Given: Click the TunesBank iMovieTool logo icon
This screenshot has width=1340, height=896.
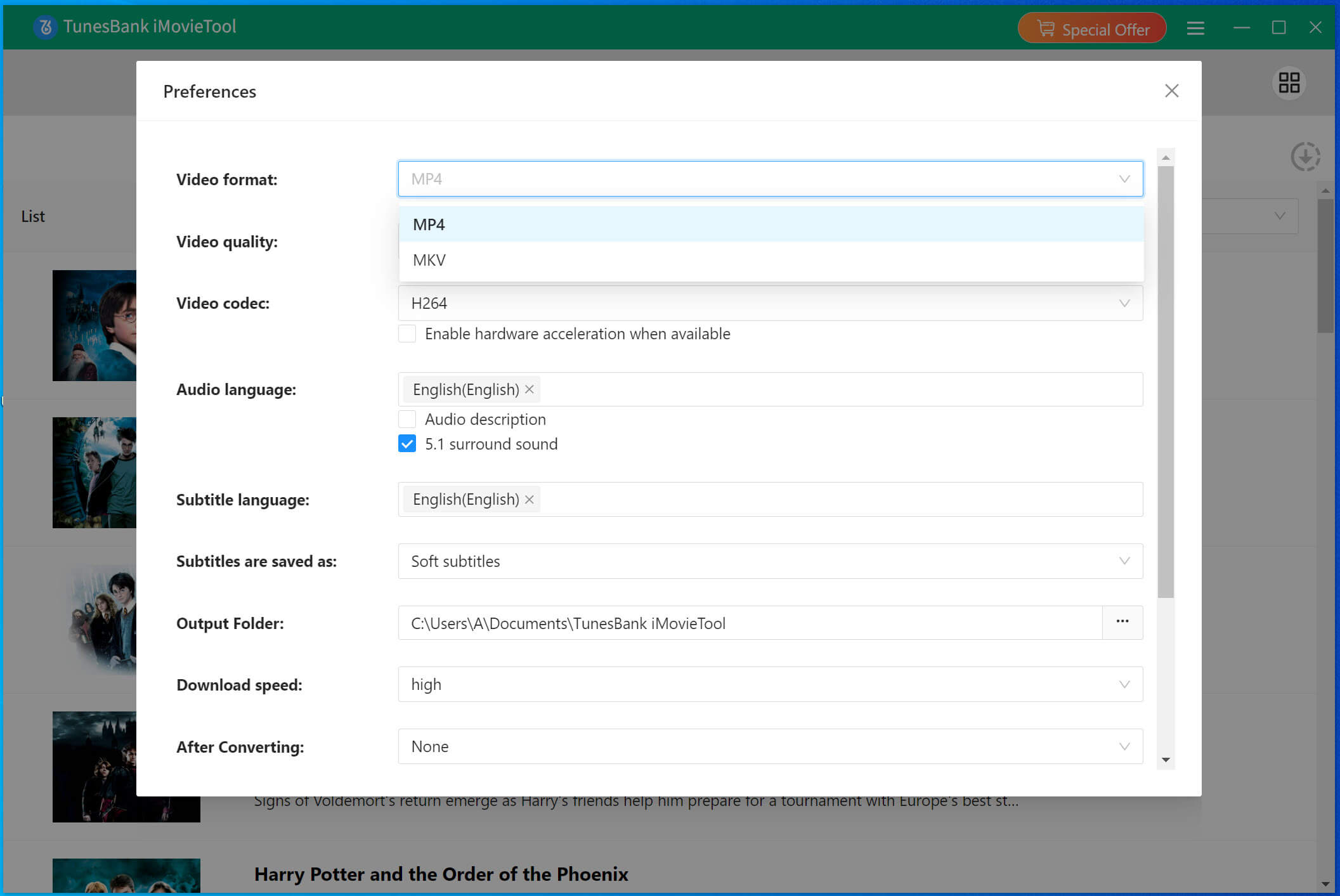Looking at the screenshot, I should coord(45,27).
